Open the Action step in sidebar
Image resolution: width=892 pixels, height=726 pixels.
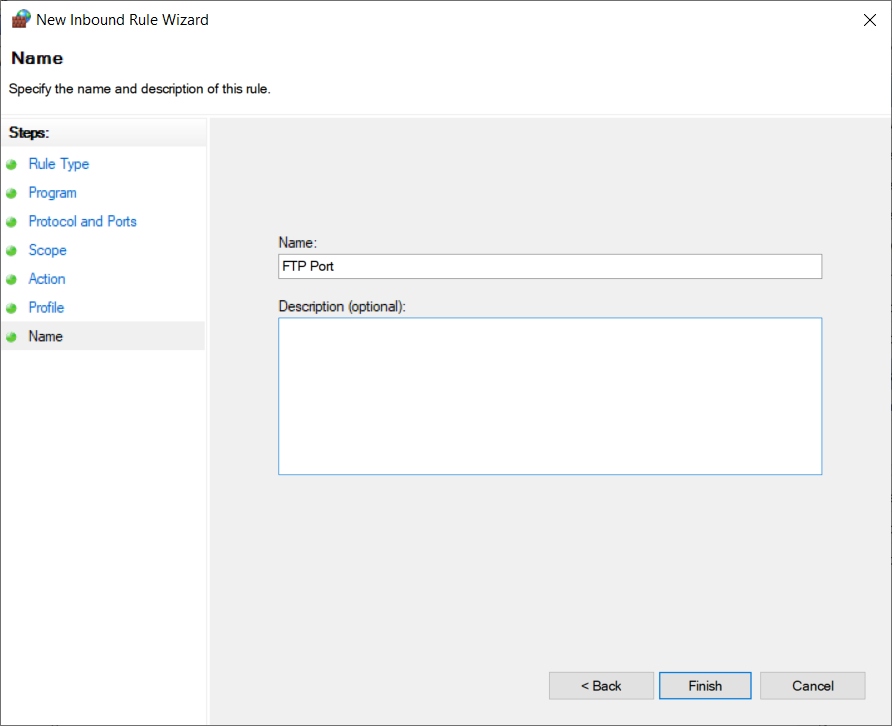(x=47, y=279)
